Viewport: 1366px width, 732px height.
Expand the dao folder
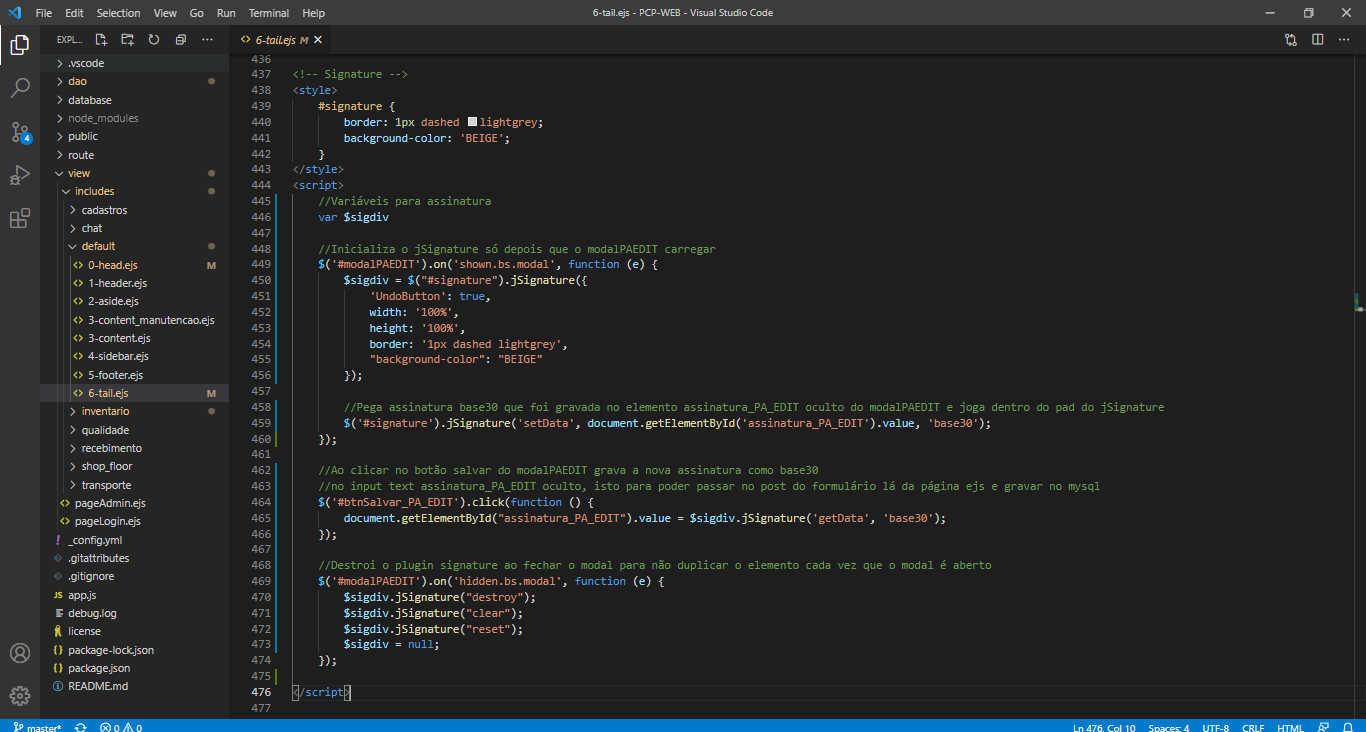(77, 82)
